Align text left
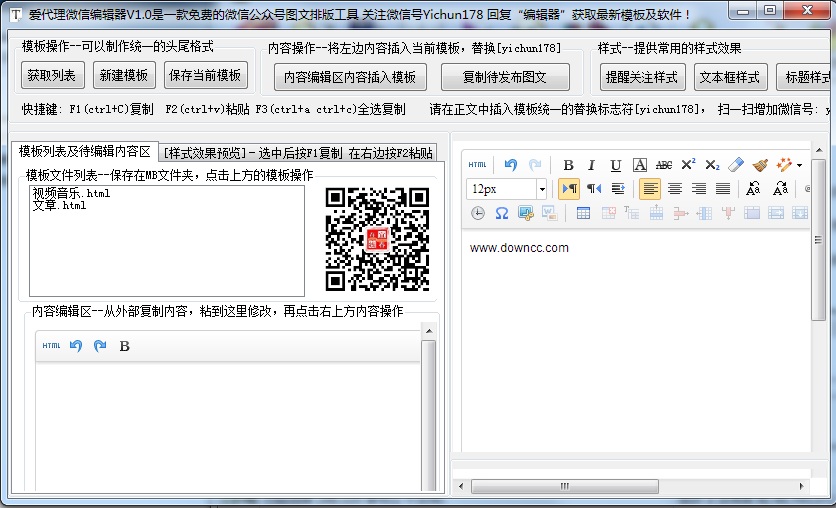 point(650,189)
